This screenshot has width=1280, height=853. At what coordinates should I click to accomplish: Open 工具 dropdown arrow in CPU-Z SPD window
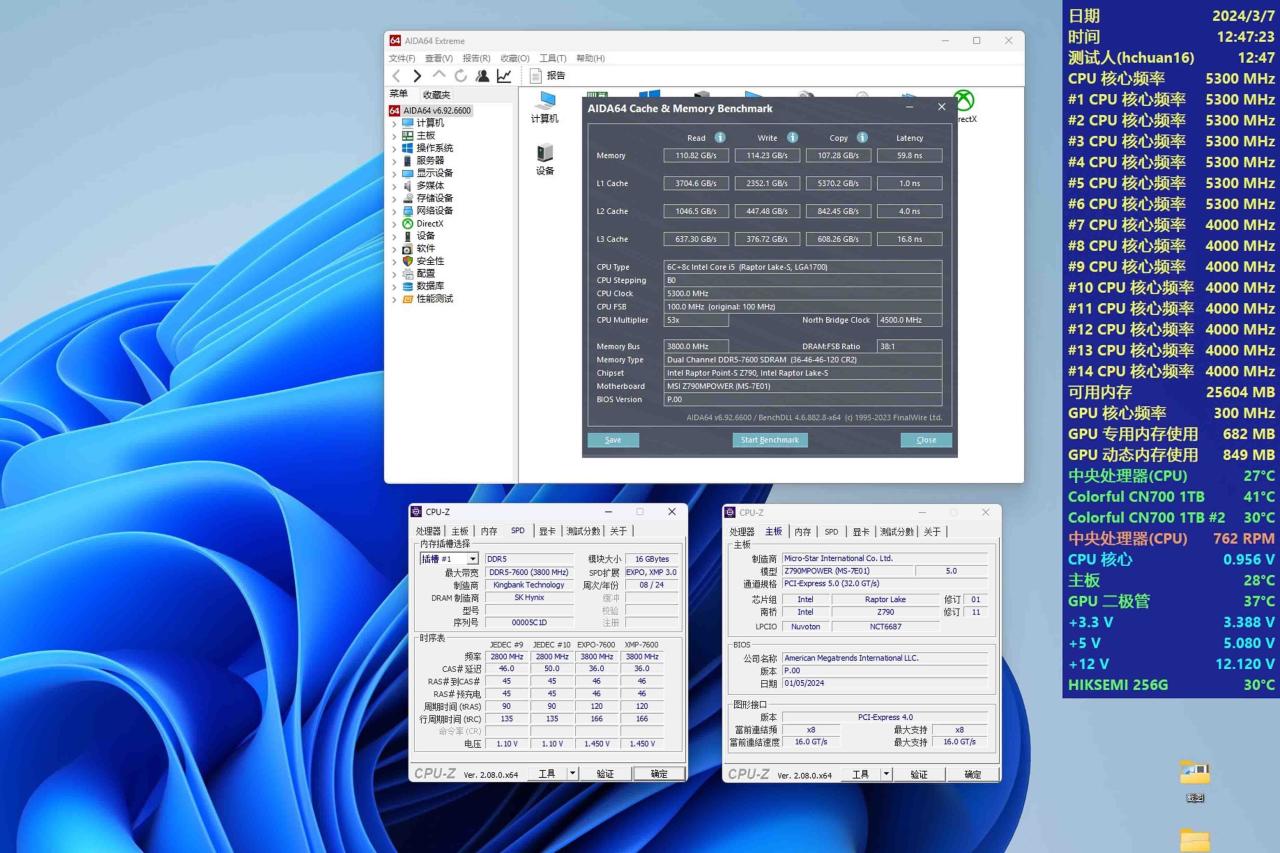[x=572, y=774]
